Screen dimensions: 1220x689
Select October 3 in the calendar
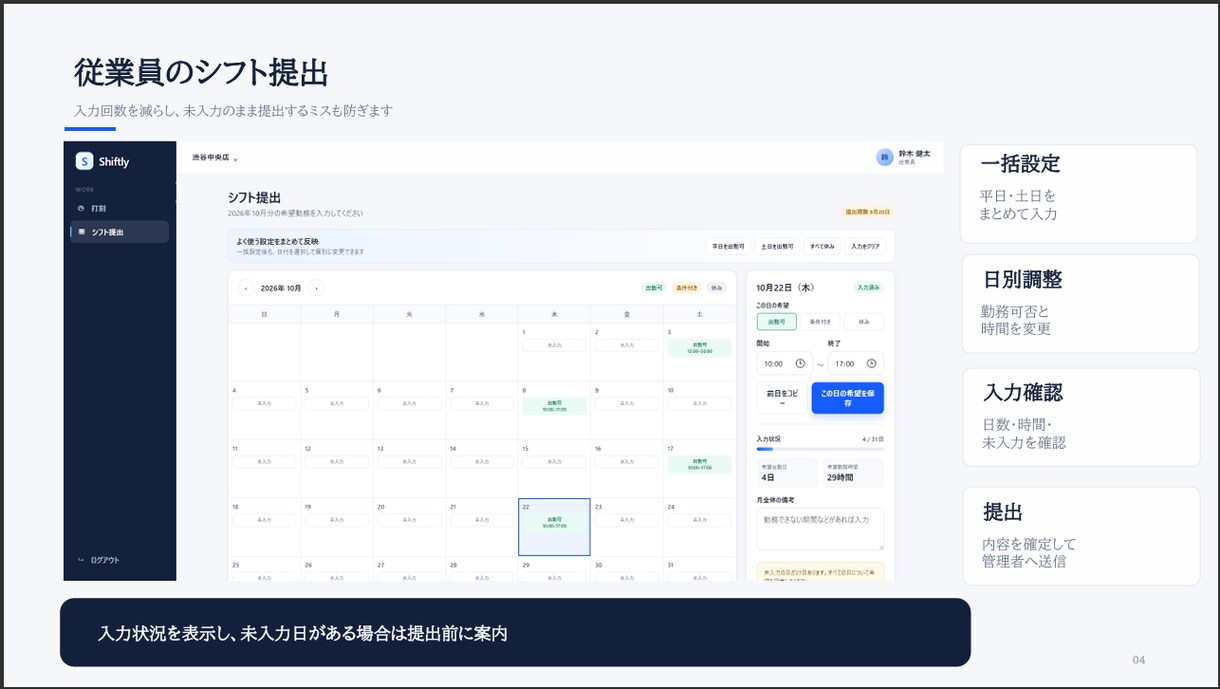click(x=700, y=352)
